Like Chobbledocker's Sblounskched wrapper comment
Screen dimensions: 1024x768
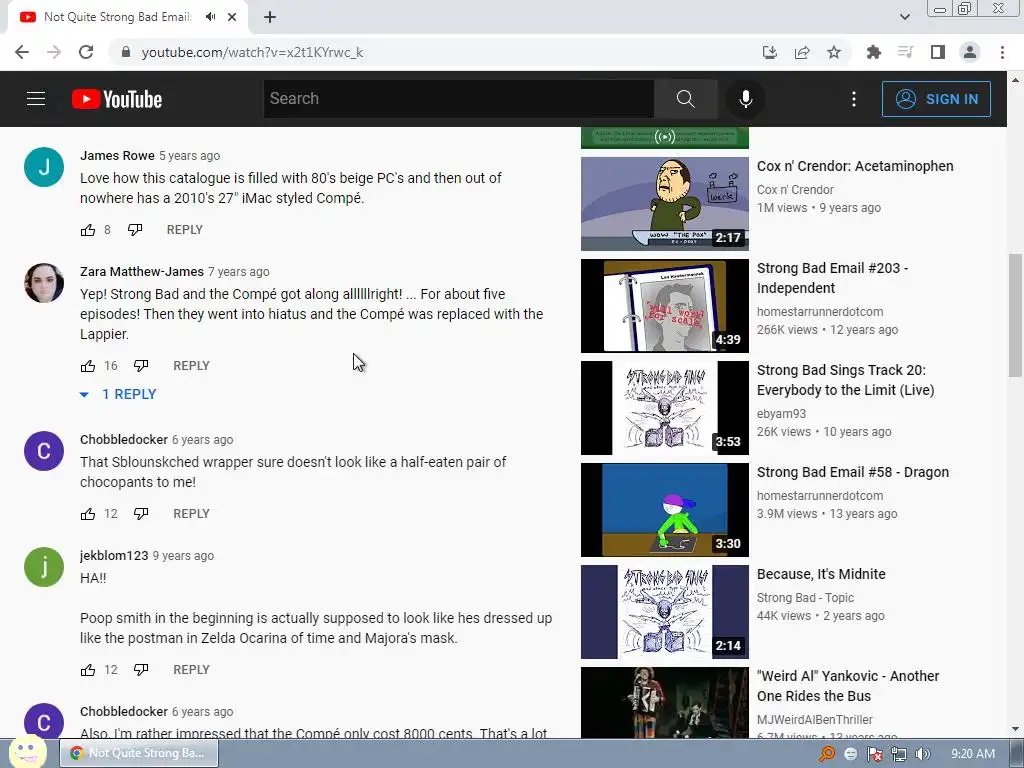(88, 514)
